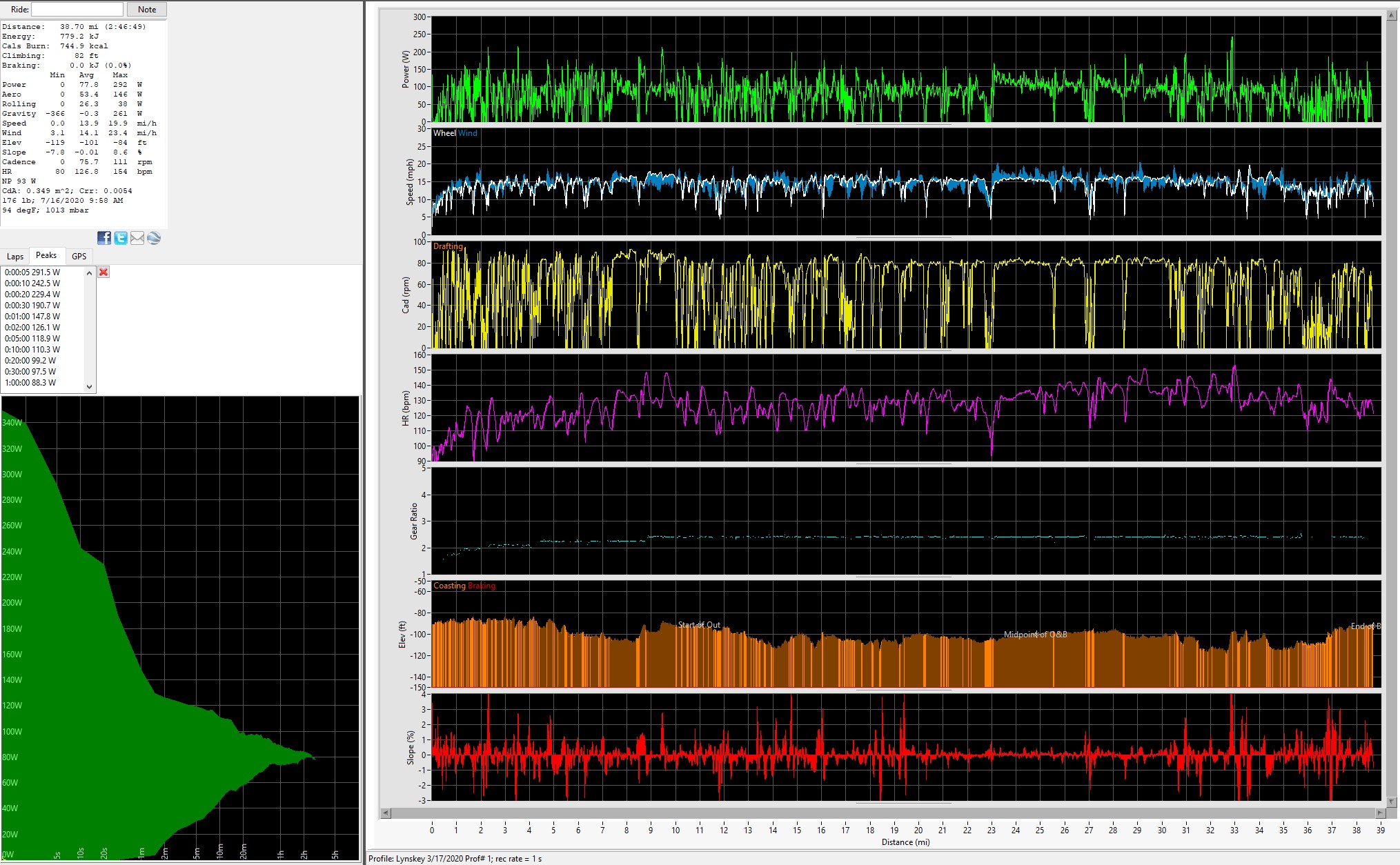Click the Wind legend in the speed chart

tap(468, 133)
